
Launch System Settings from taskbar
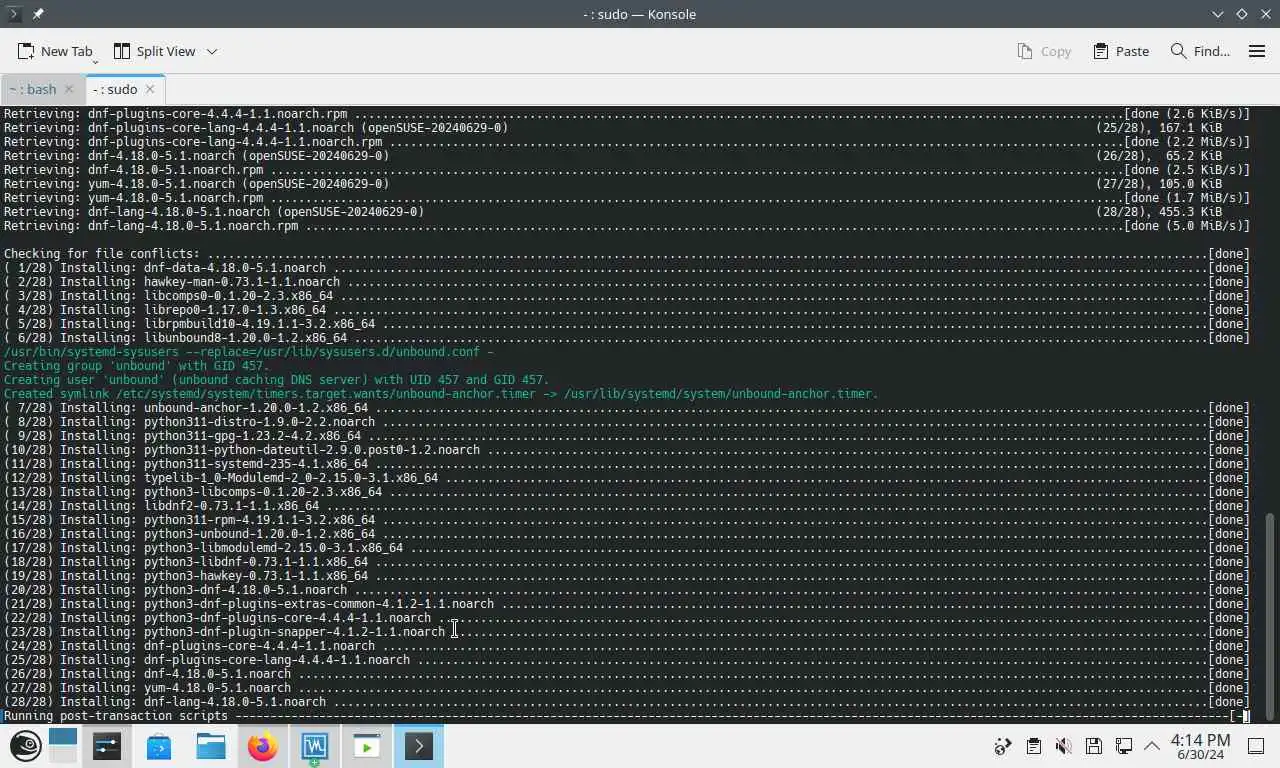pos(107,746)
